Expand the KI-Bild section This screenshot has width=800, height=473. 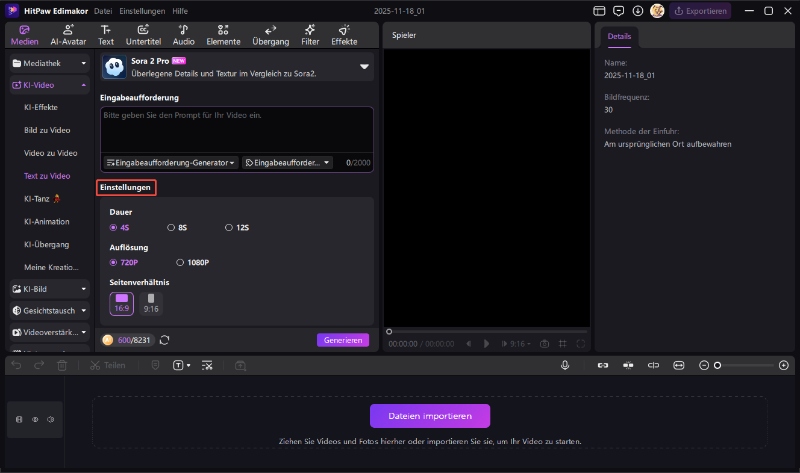[49, 289]
